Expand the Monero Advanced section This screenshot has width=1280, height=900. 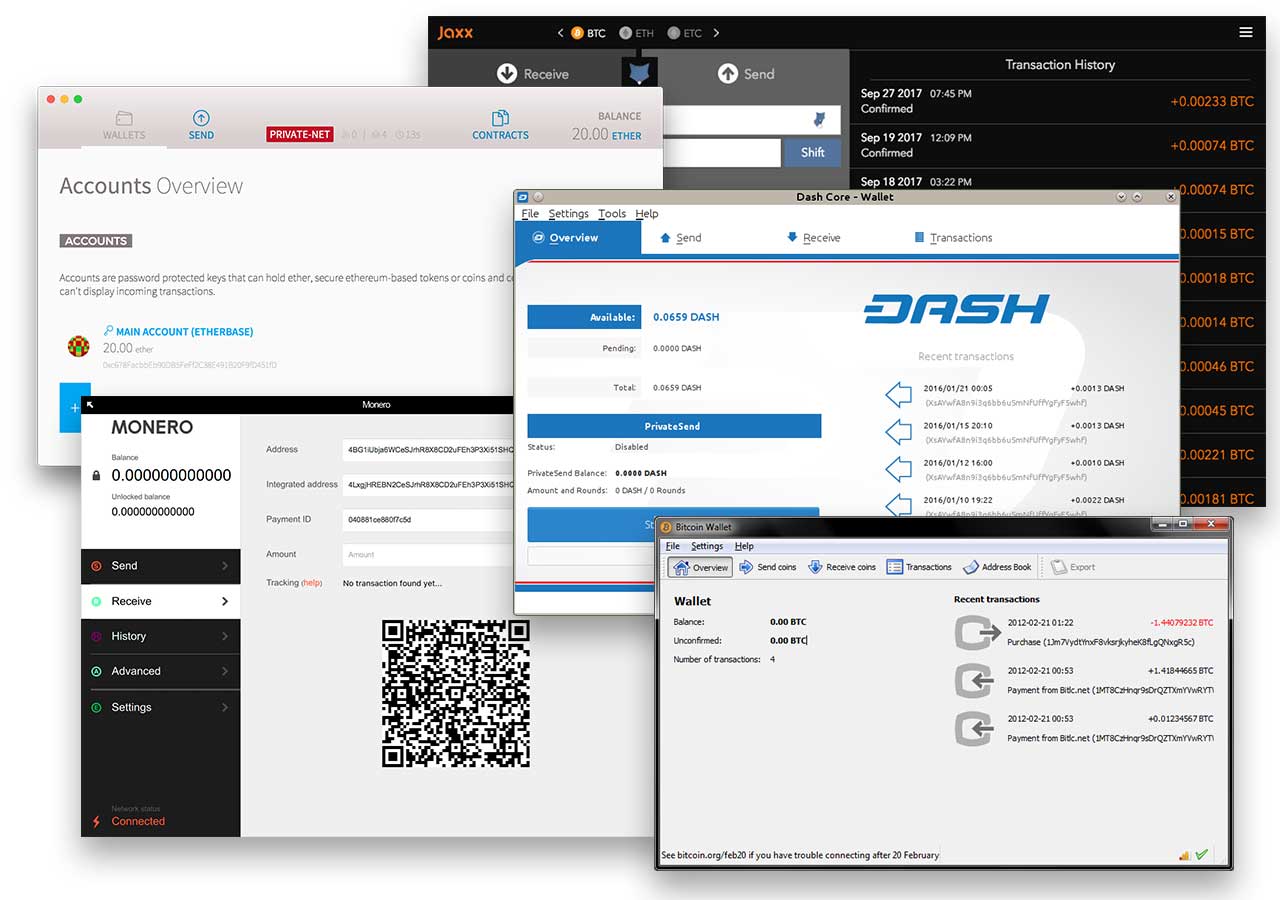[160, 671]
